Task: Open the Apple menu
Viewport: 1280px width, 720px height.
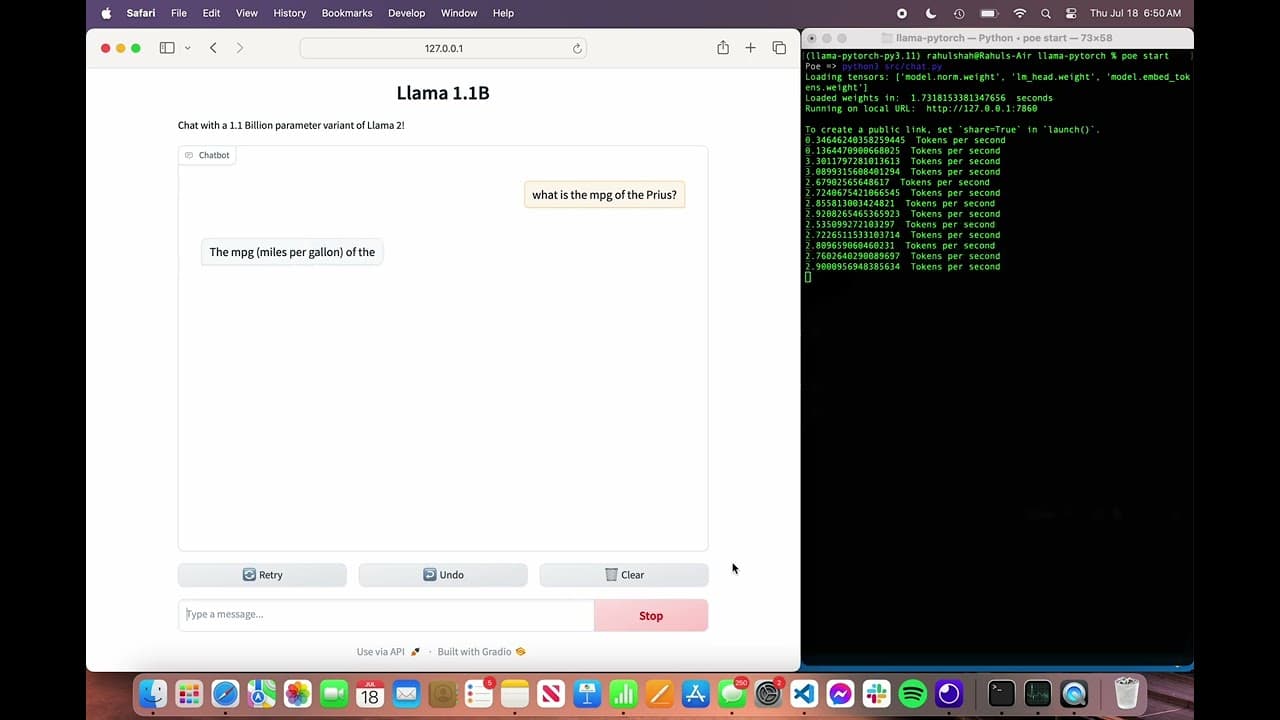Action: click(x=106, y=13)
